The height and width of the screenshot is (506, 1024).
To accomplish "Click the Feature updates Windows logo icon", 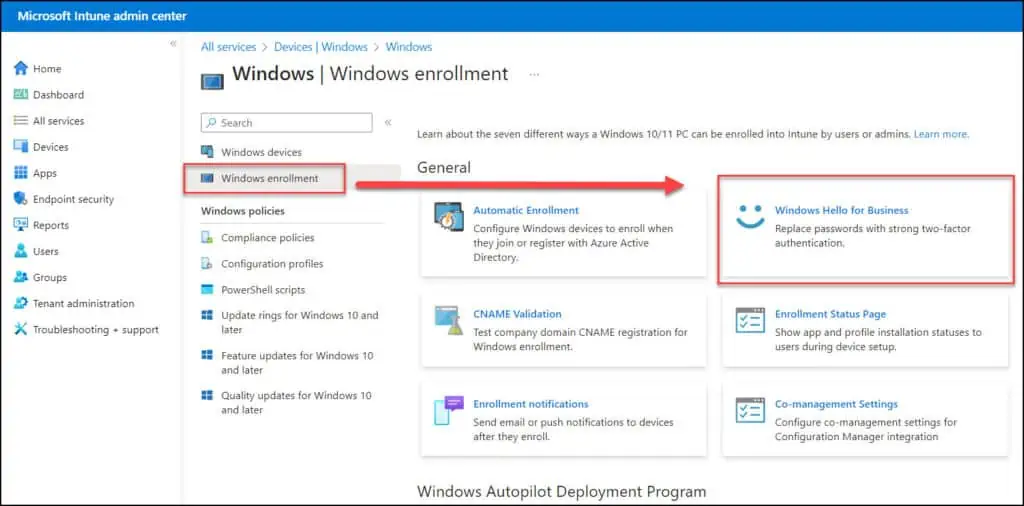I will (x=207, y=356).
